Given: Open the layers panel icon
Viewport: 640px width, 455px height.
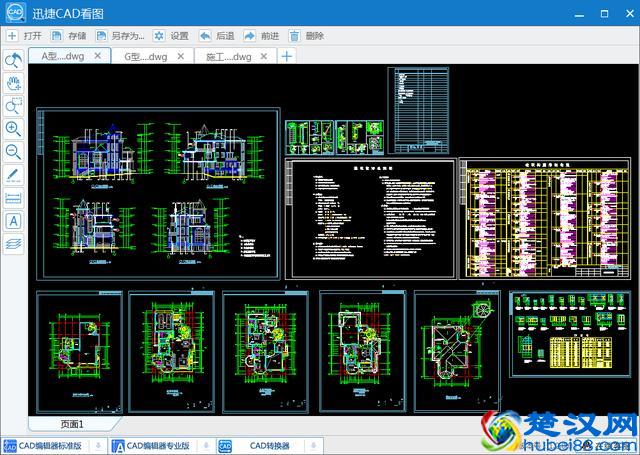Looking at the screenshot, I should [x=14, y=243].
